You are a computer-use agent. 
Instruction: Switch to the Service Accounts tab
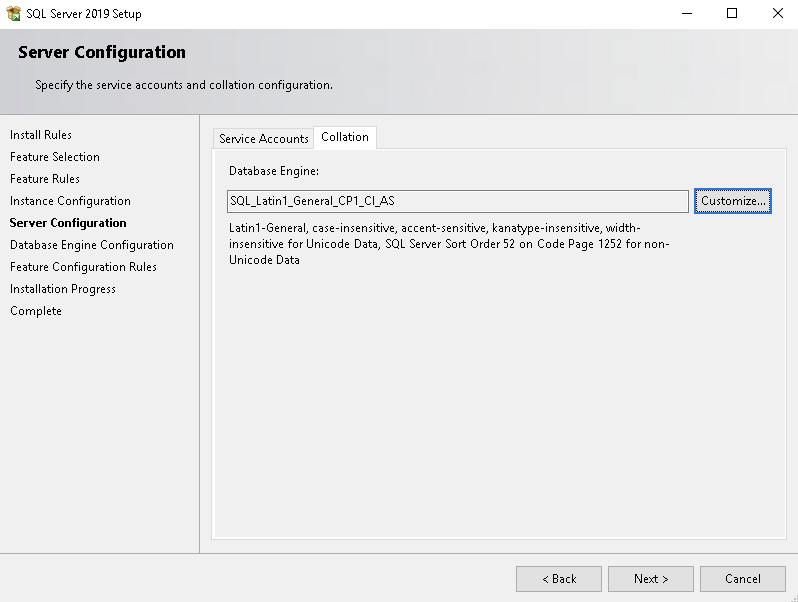[264, 138]
